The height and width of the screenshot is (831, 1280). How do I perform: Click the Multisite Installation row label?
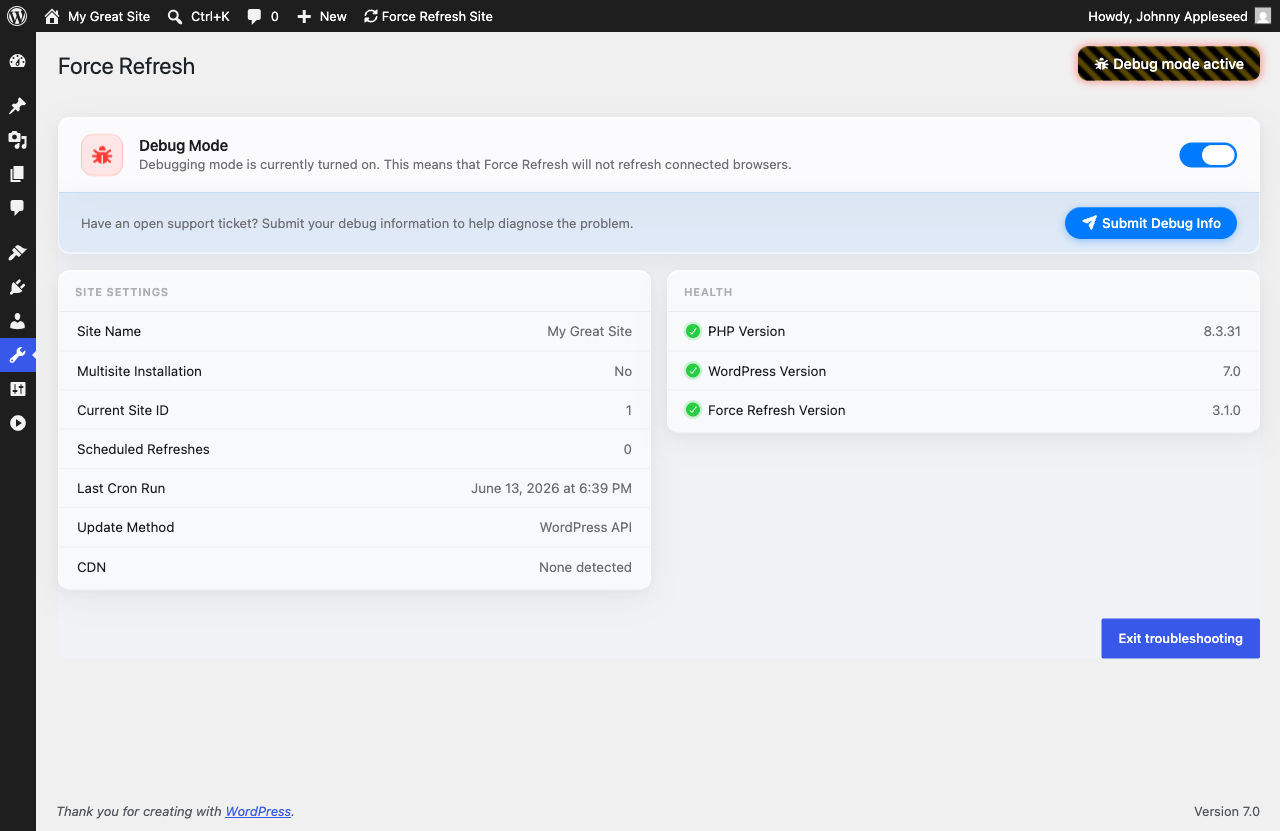[x=139, y=371]
